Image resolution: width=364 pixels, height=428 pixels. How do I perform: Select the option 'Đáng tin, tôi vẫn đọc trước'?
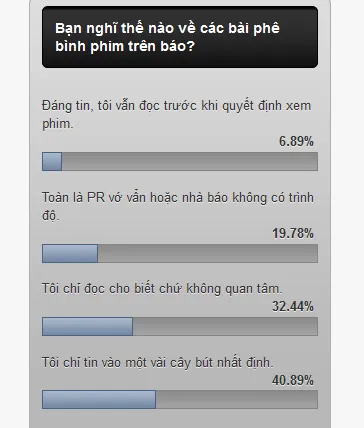pyautogui.click(x=177, y=114)
